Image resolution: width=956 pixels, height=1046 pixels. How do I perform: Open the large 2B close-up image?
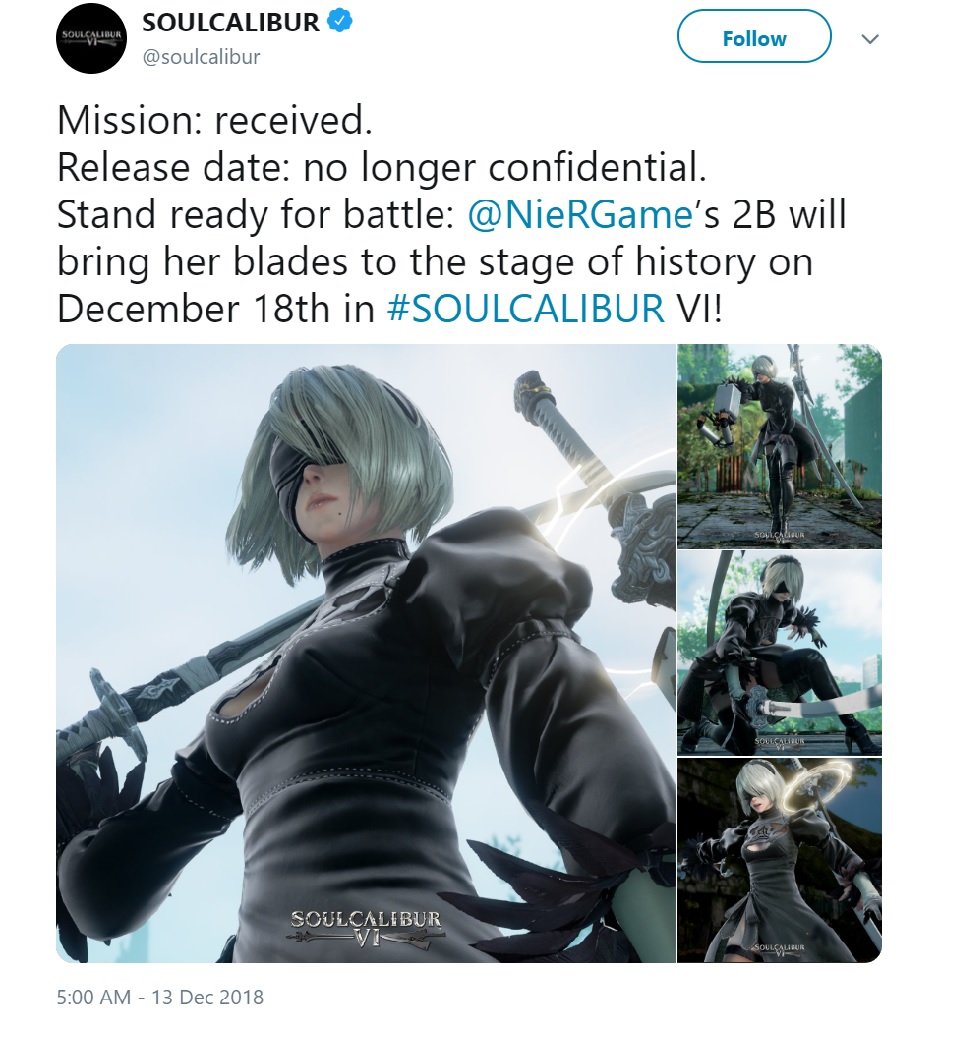(366, 653)
